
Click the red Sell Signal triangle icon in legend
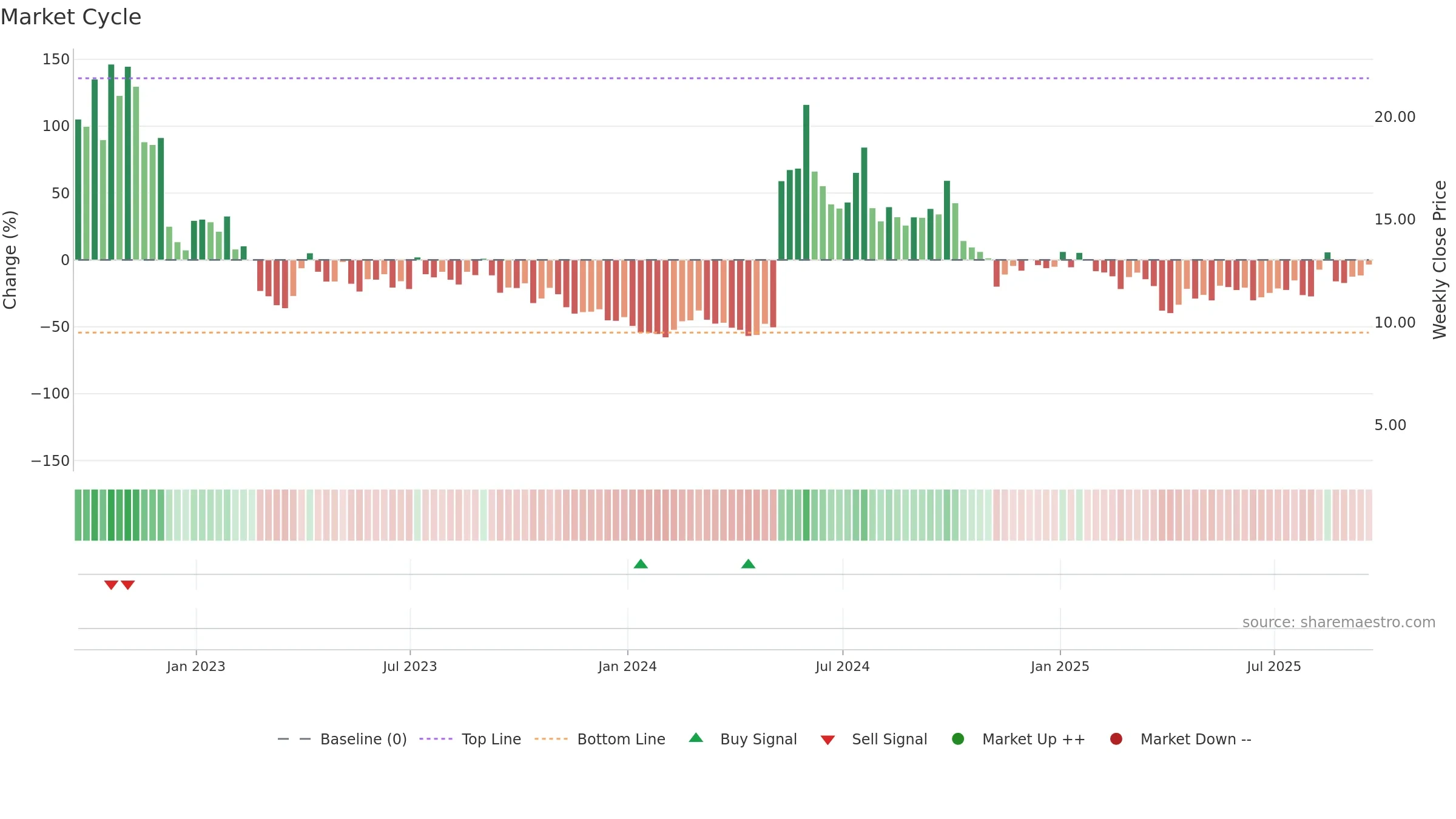tap(827, 740)
